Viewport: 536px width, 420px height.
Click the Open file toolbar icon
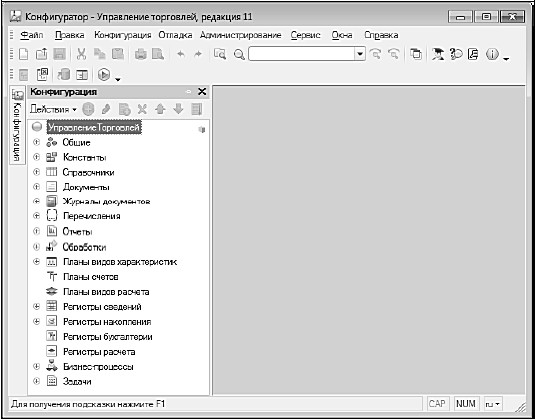pyautogui.click(x=42, y=54)
